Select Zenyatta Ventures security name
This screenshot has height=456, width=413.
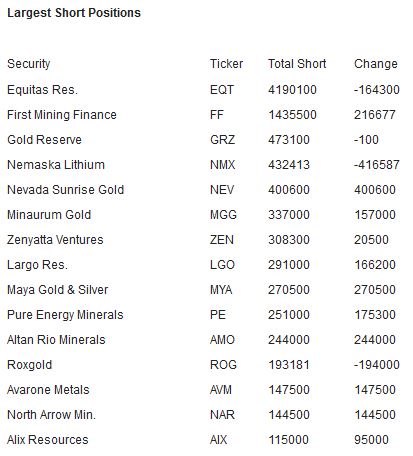(55, 240)
